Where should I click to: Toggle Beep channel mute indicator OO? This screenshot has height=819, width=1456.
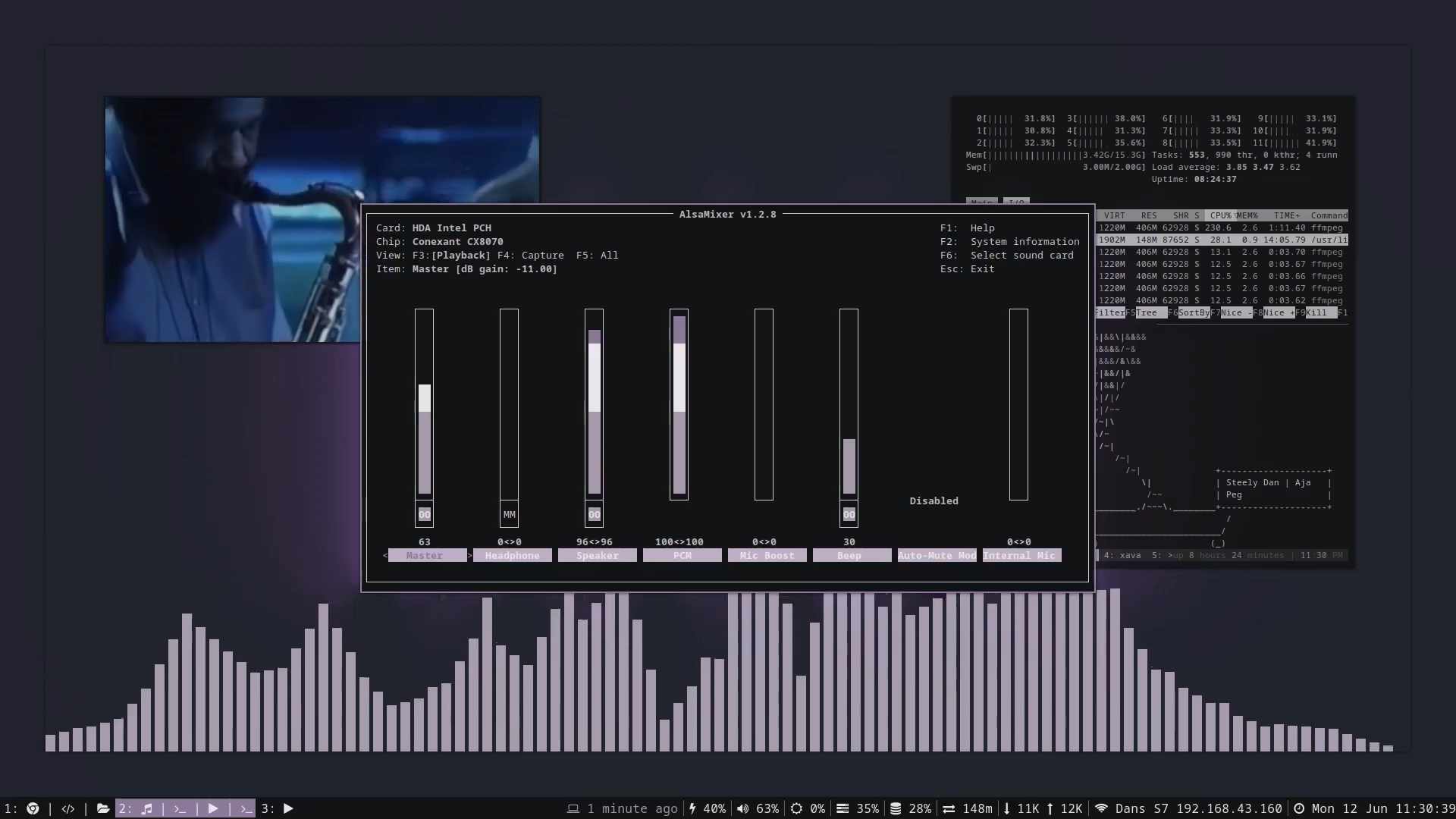(849, 514)
